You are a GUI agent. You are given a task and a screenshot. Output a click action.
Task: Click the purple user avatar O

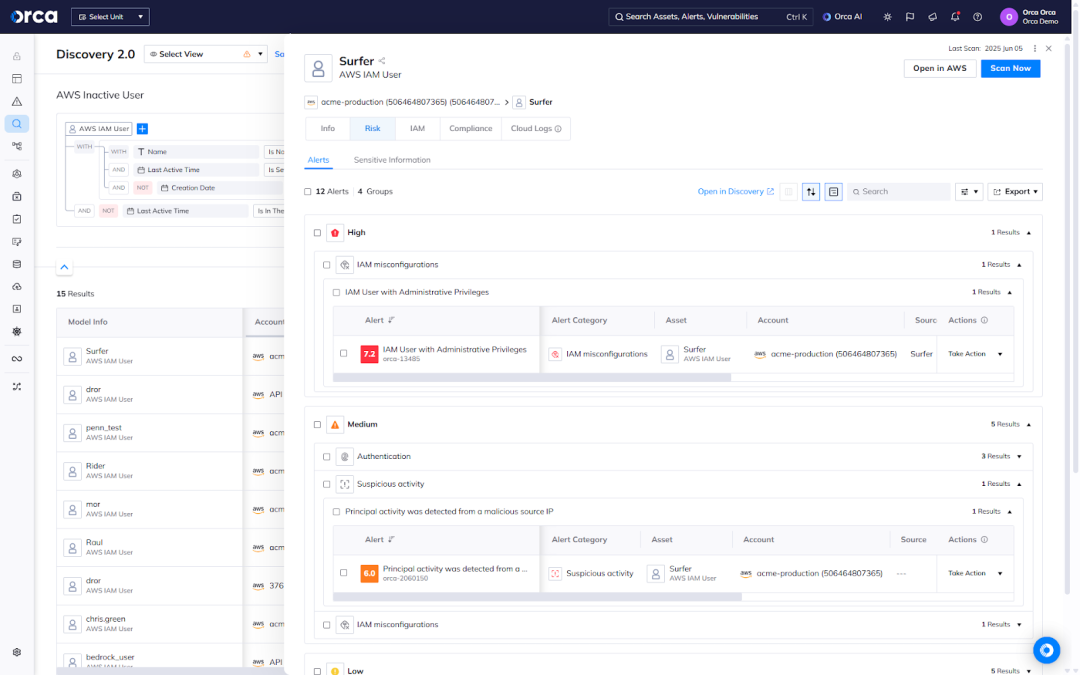tap(1009, 17)
